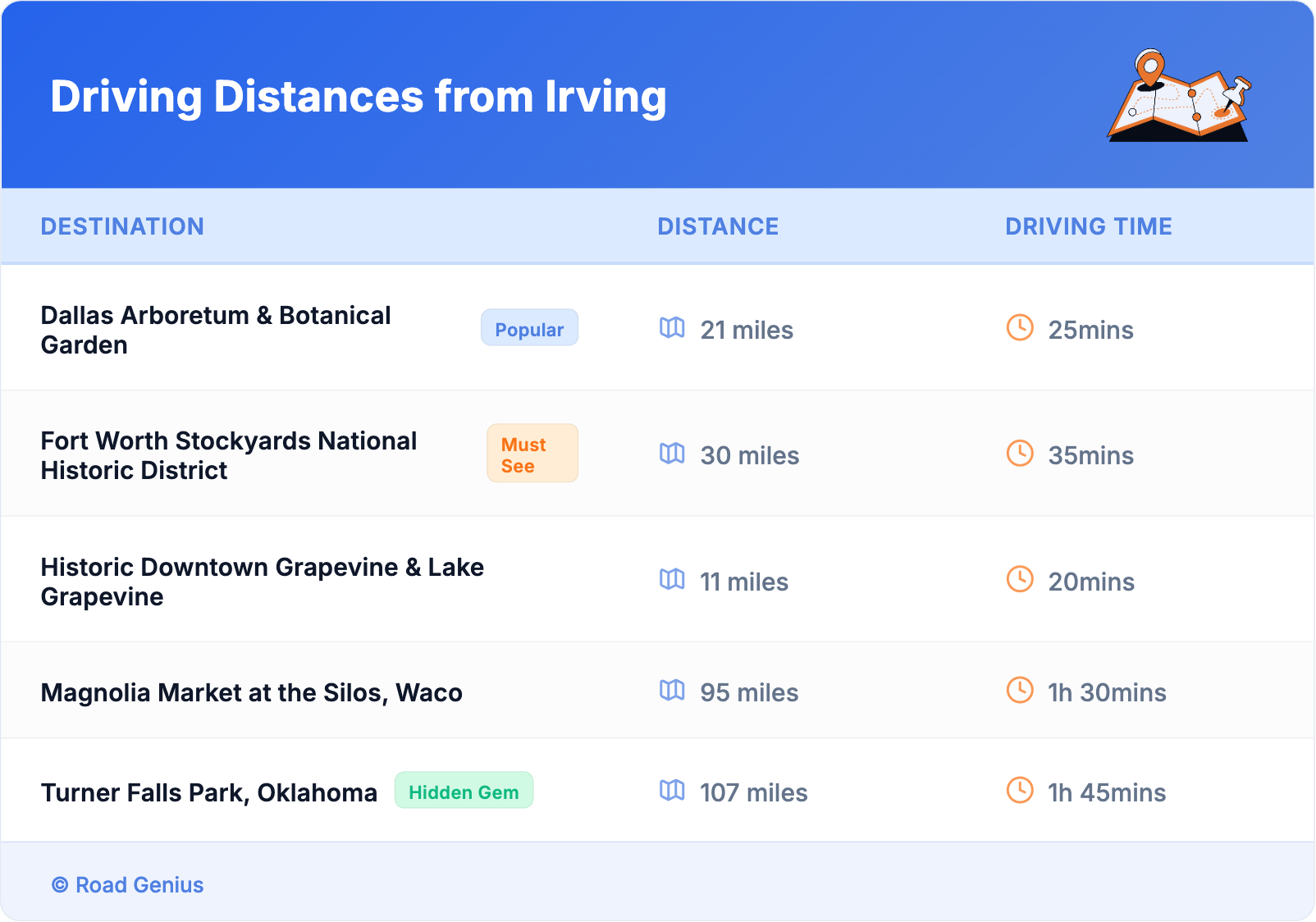Click the map icon beside 11 miles
The height and width of the screenshot is (922, 1316).
click(672, 580)
